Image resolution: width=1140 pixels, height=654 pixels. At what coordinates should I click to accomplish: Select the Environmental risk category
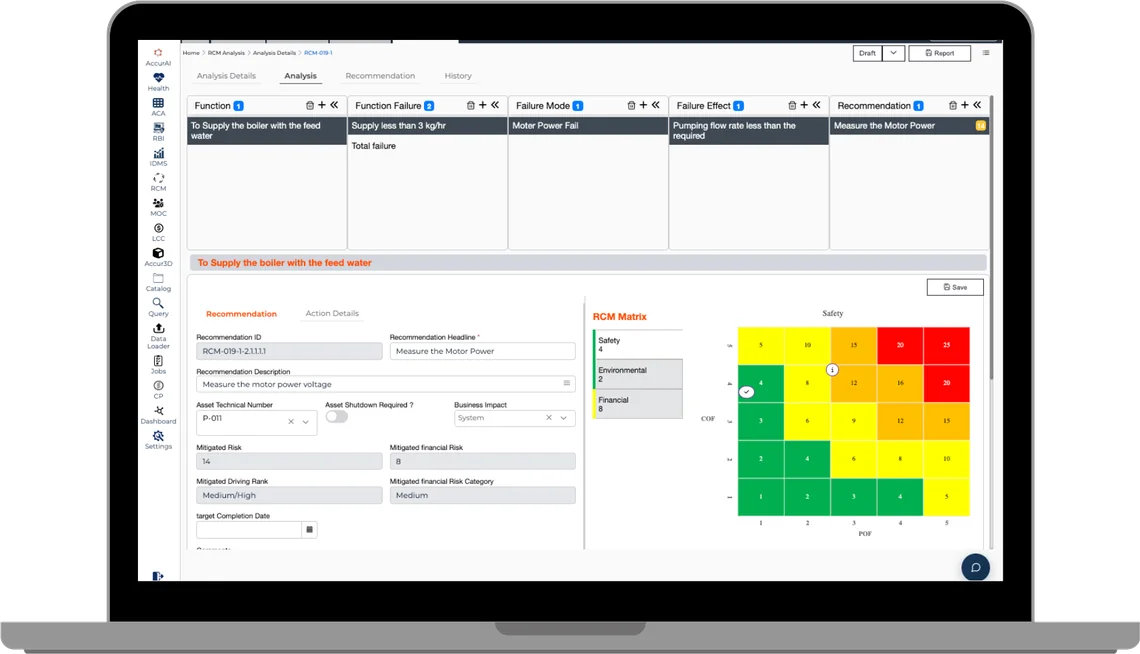click(x=638, y=374)
